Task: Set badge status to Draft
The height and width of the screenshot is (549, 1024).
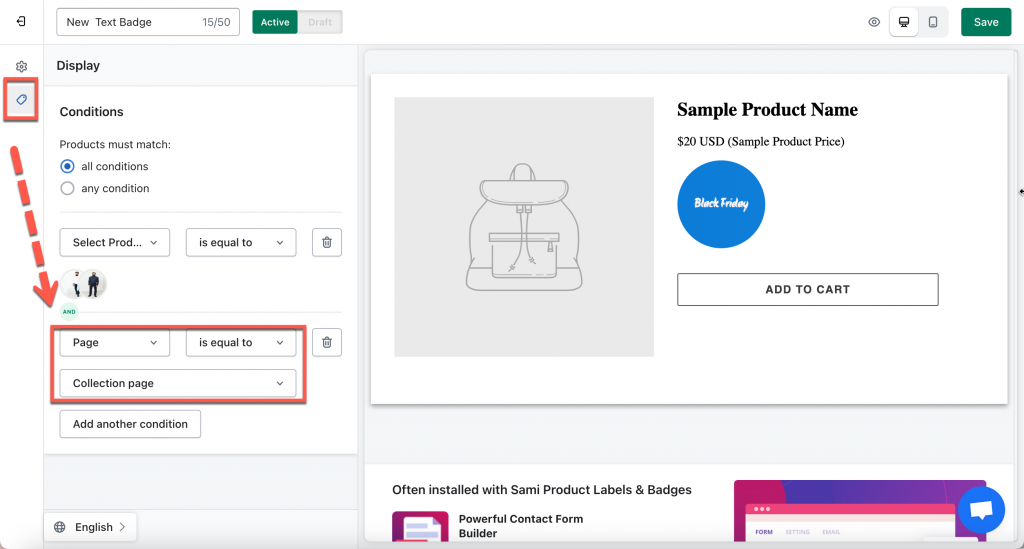Action: coord(320,22)
